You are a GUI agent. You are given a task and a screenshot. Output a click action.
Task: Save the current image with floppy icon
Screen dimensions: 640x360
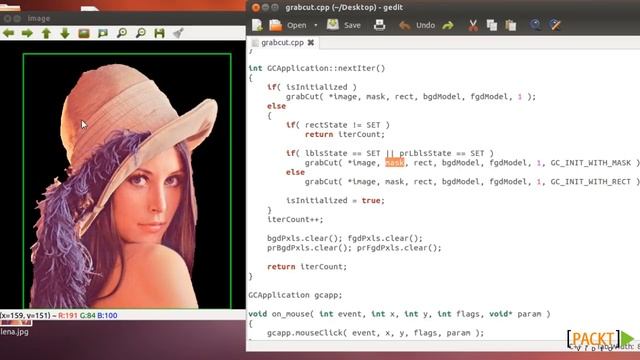pos(159,33)
